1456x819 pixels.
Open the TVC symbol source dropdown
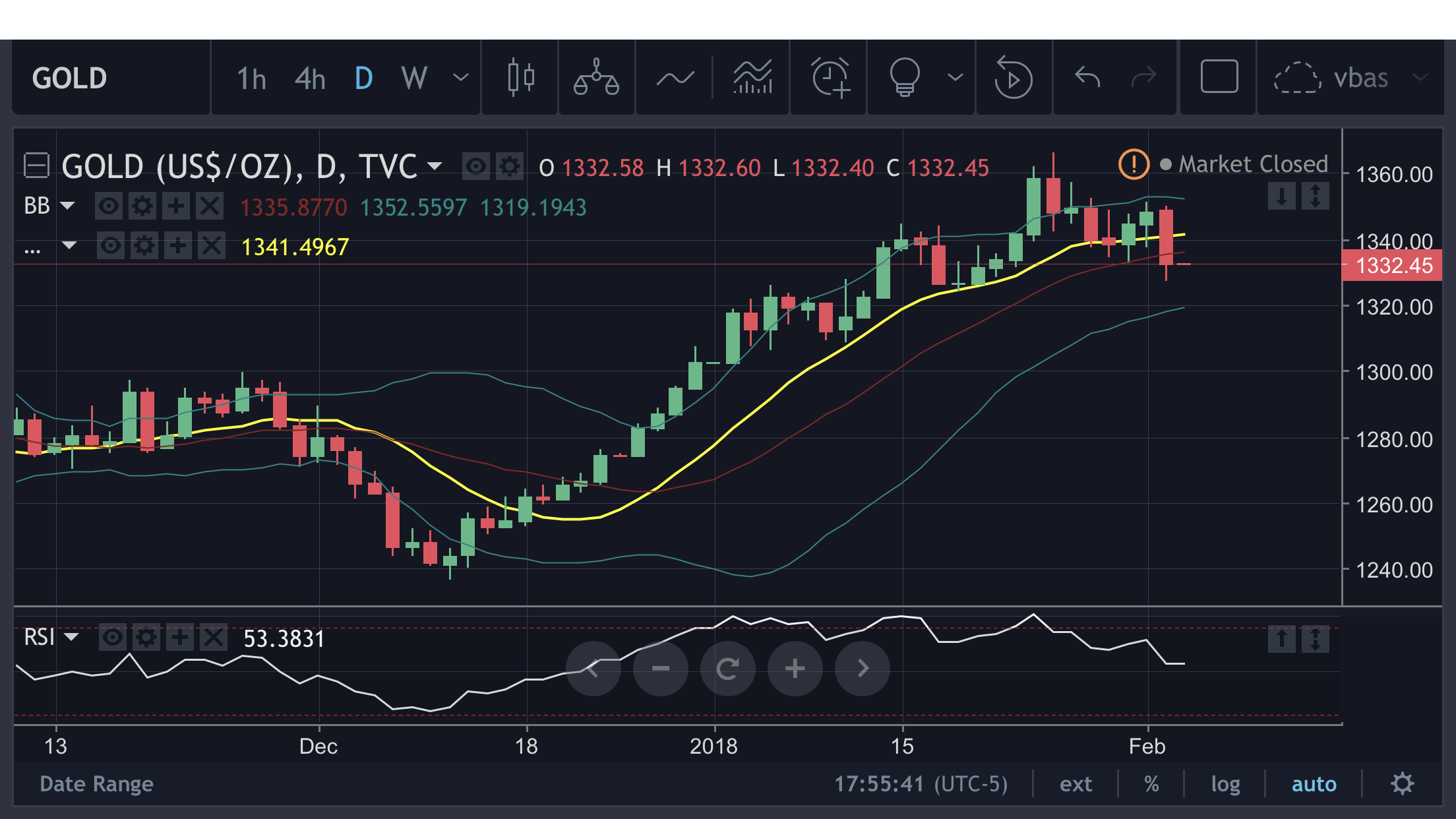(x=435, y=166)
